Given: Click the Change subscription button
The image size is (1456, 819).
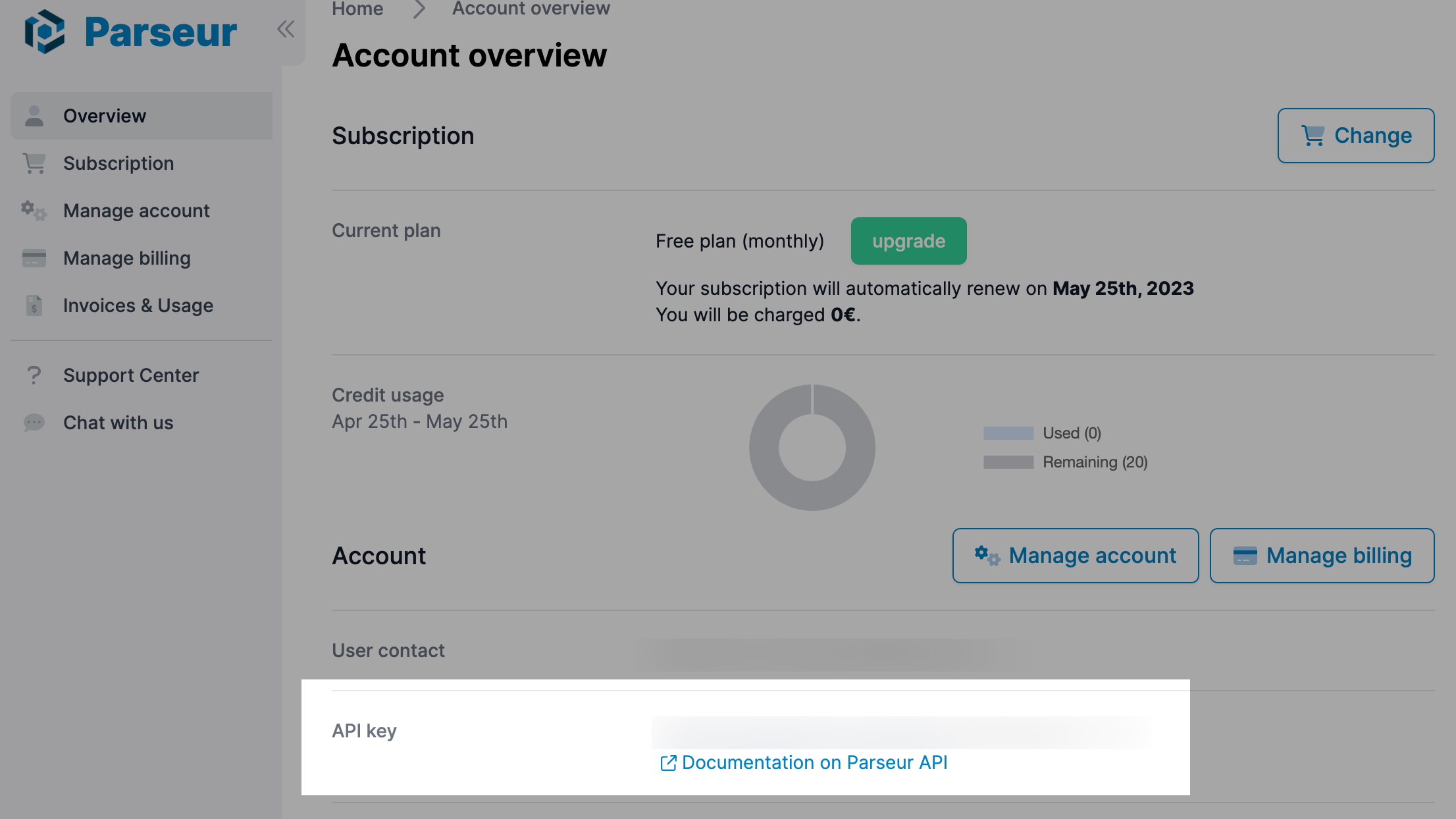Looking at the screenshot, I should (x=1356, y=136).
